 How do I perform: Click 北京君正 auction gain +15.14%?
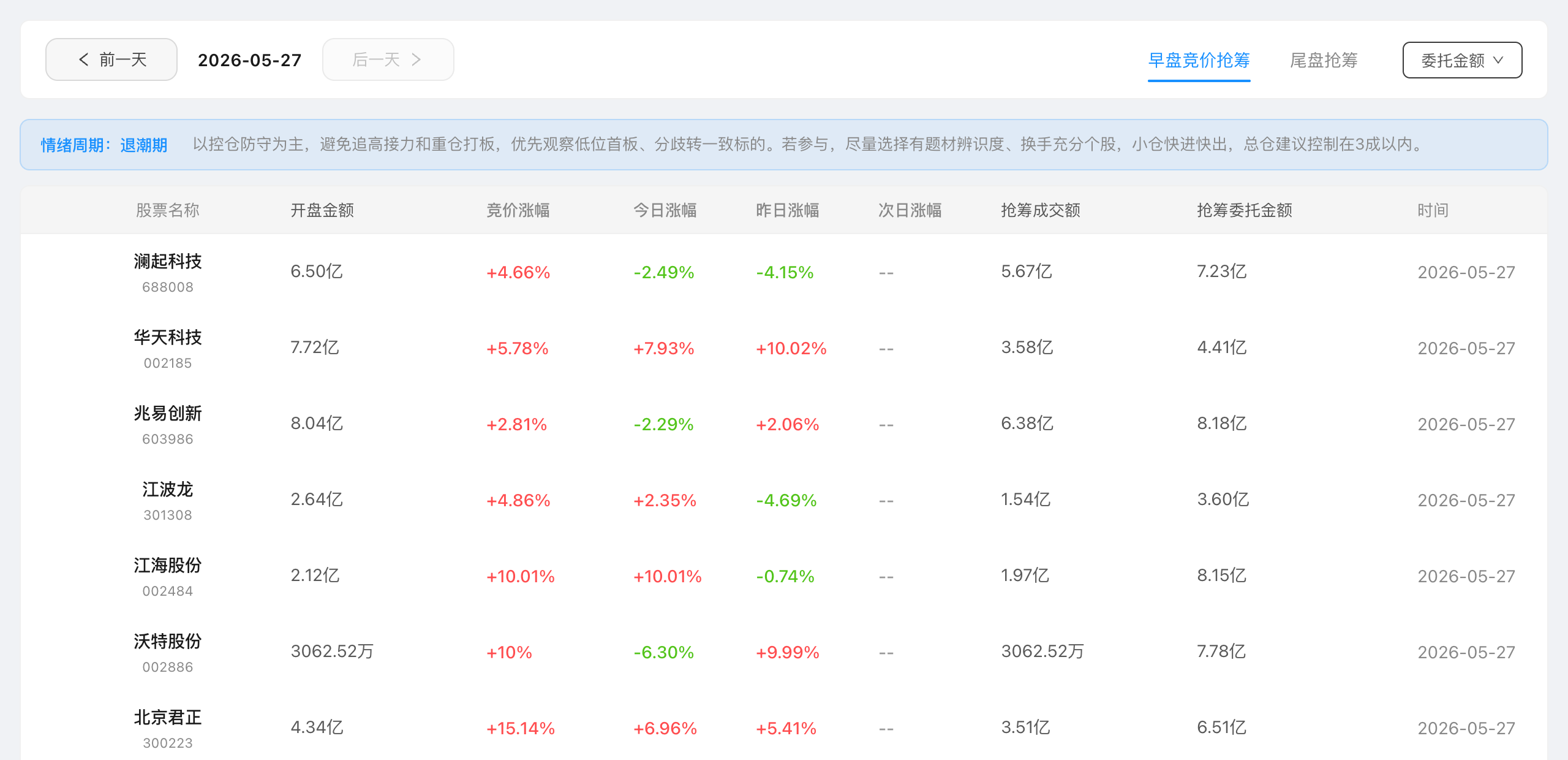point(521,728)
